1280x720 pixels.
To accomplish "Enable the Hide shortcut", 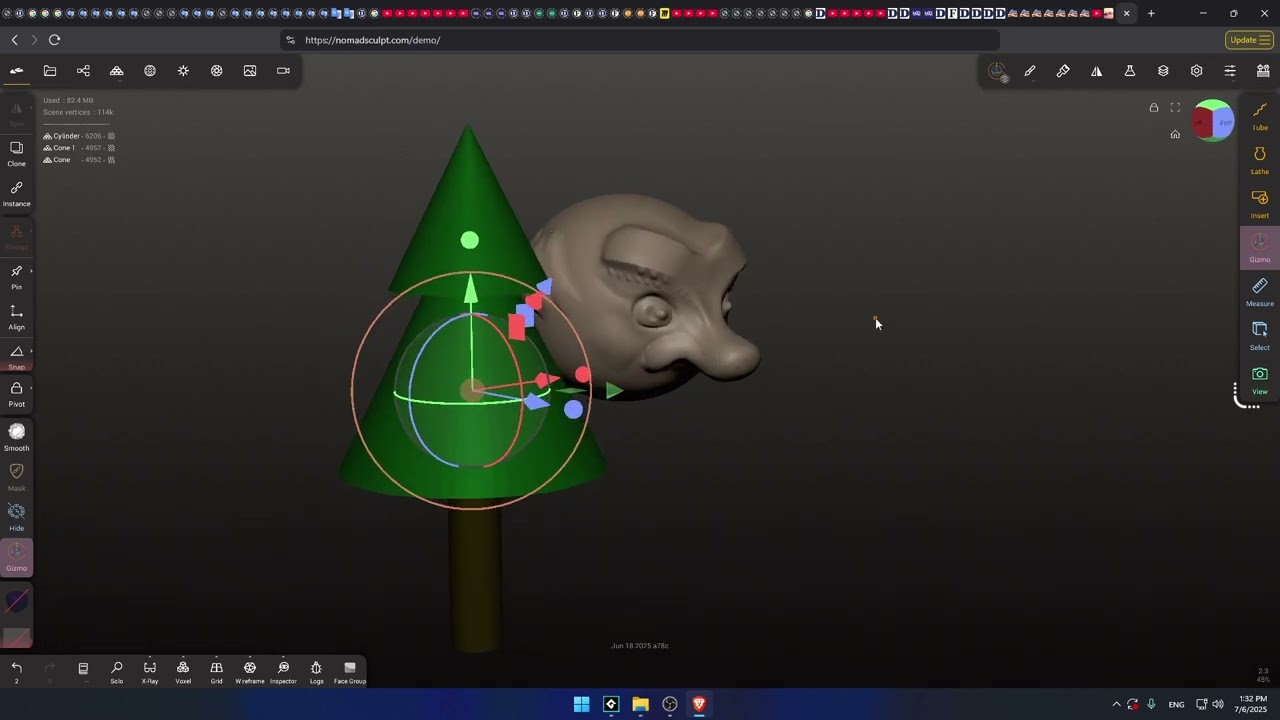I will pos(17,517).
